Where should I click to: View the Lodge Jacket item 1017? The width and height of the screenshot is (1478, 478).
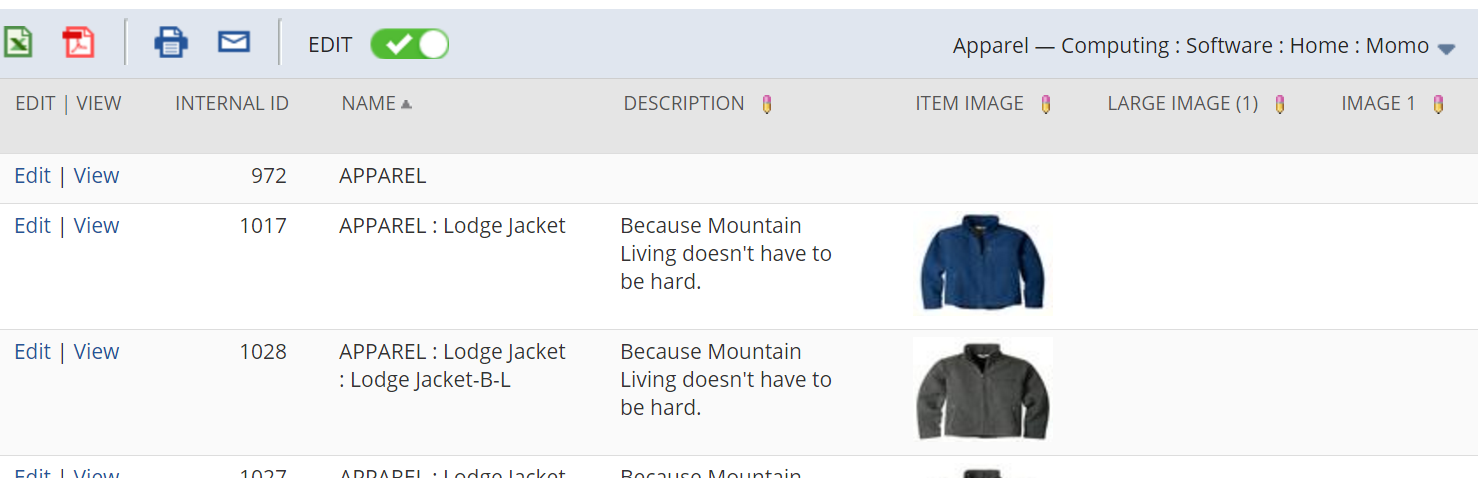coord(96,226)
